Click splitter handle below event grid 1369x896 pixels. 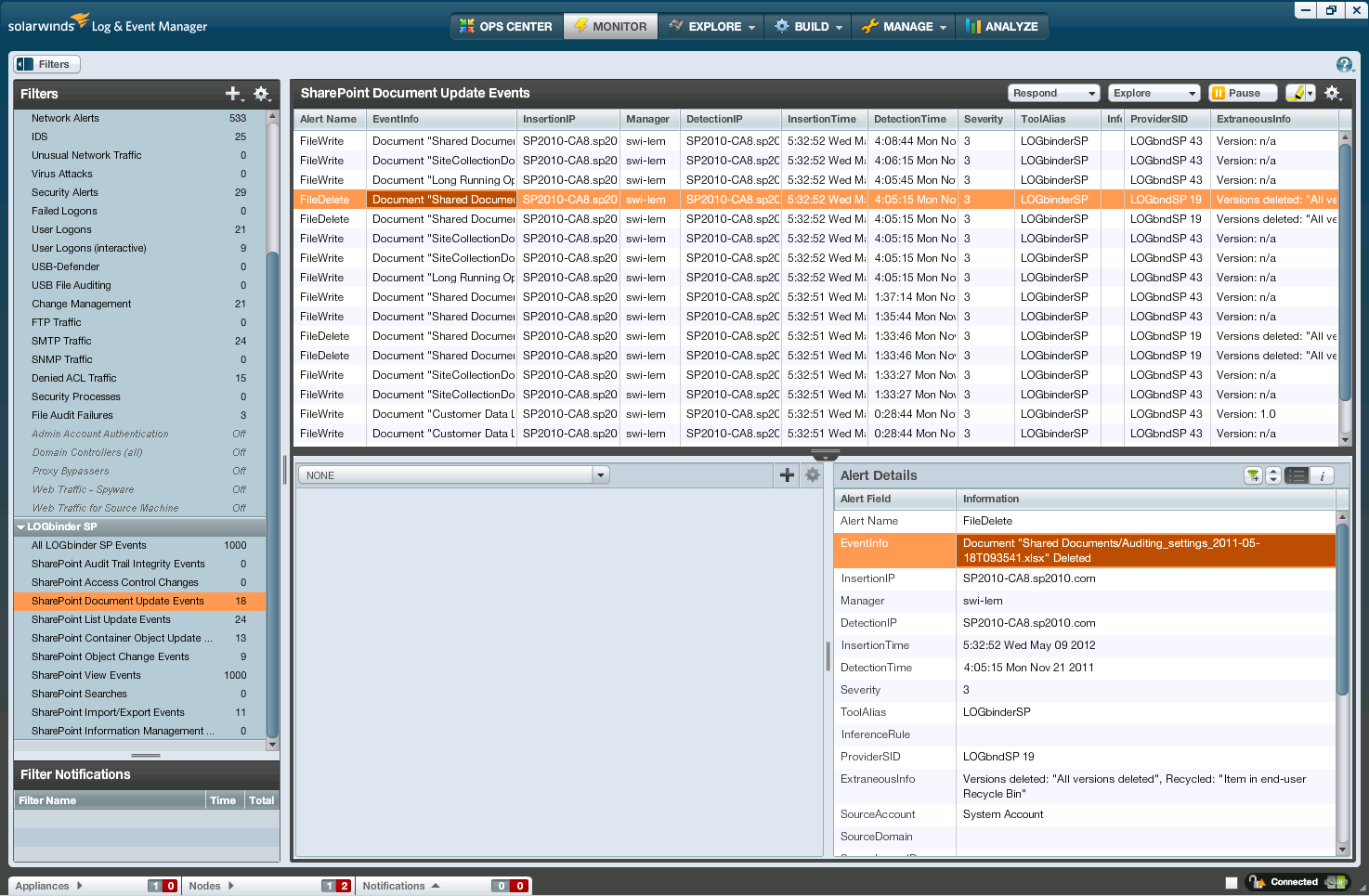[x=825, y=455]
